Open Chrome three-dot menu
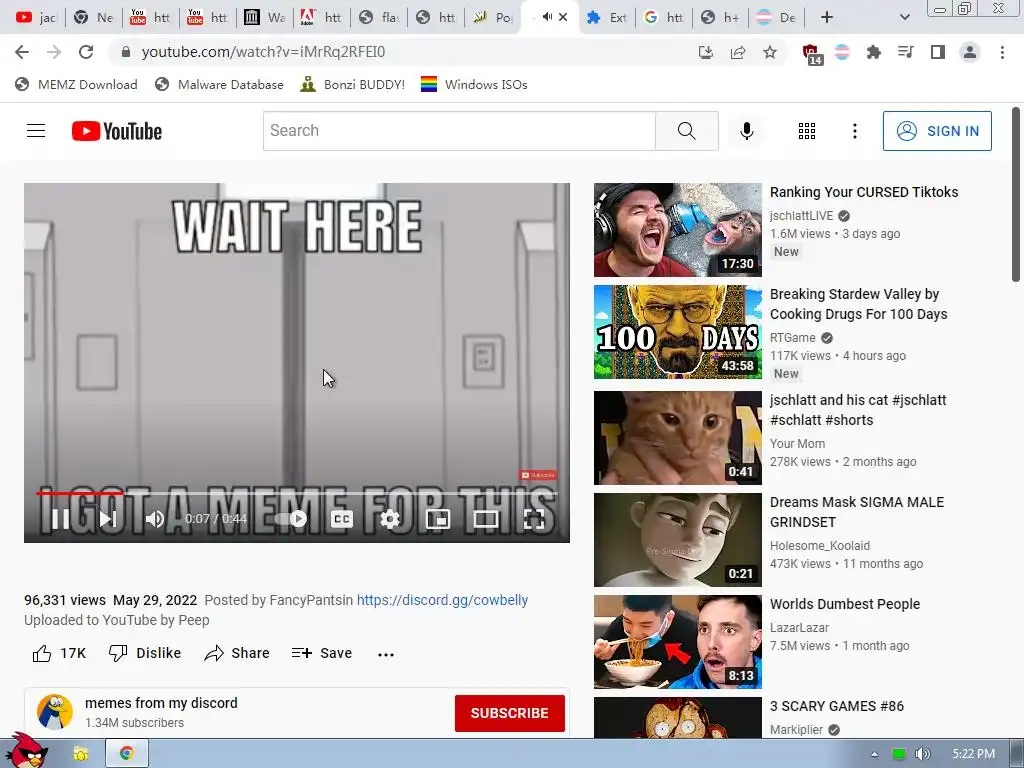 [x=1002, y=52]
